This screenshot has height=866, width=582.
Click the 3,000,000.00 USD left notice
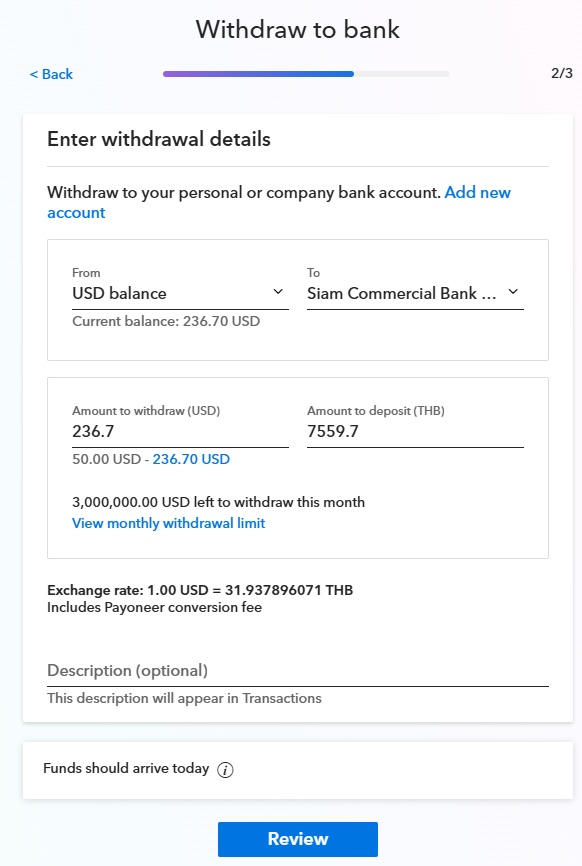point(218,502)
